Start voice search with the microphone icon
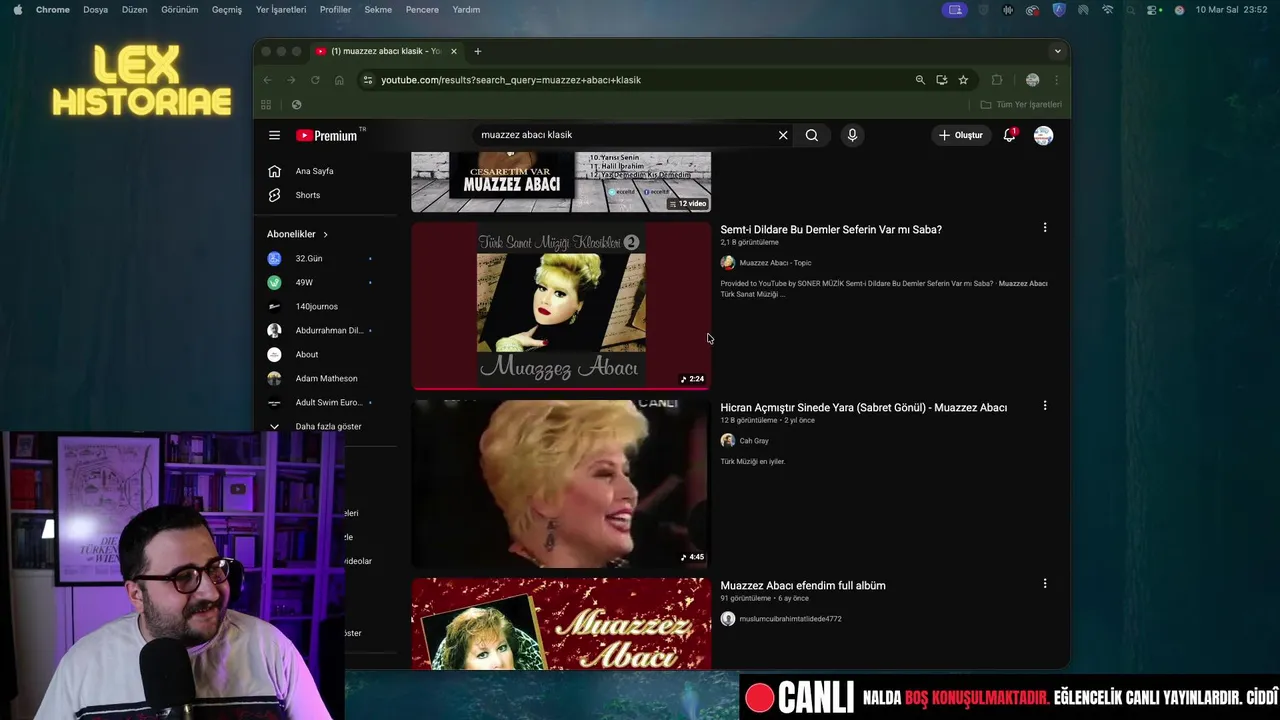 click(x=852, y=135)
